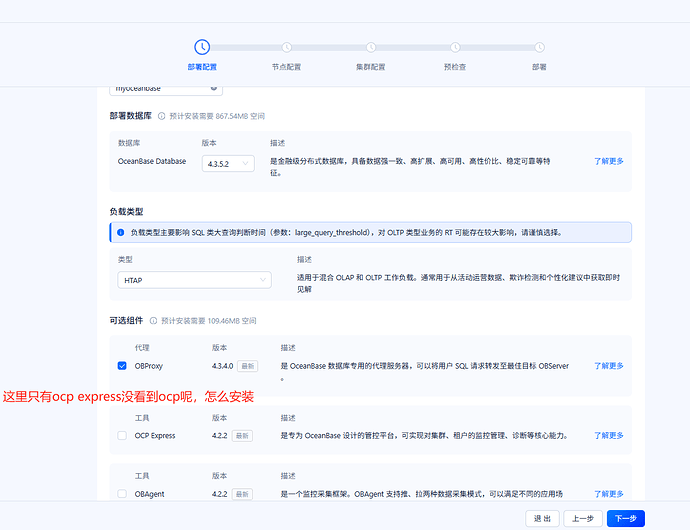Click the 可选组件 section heading
690x530 pixels.
point(126,320)
